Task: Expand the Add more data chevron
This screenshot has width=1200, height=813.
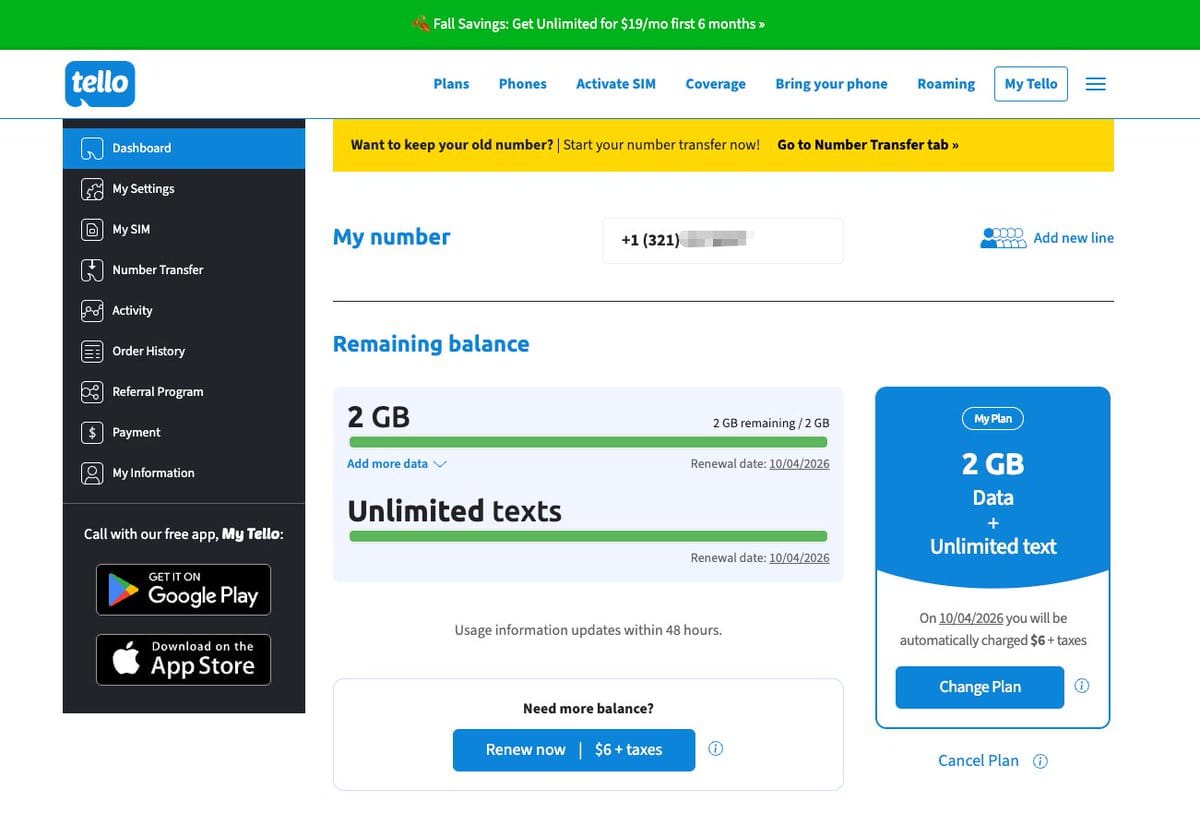Action: (x=440, y=464)
